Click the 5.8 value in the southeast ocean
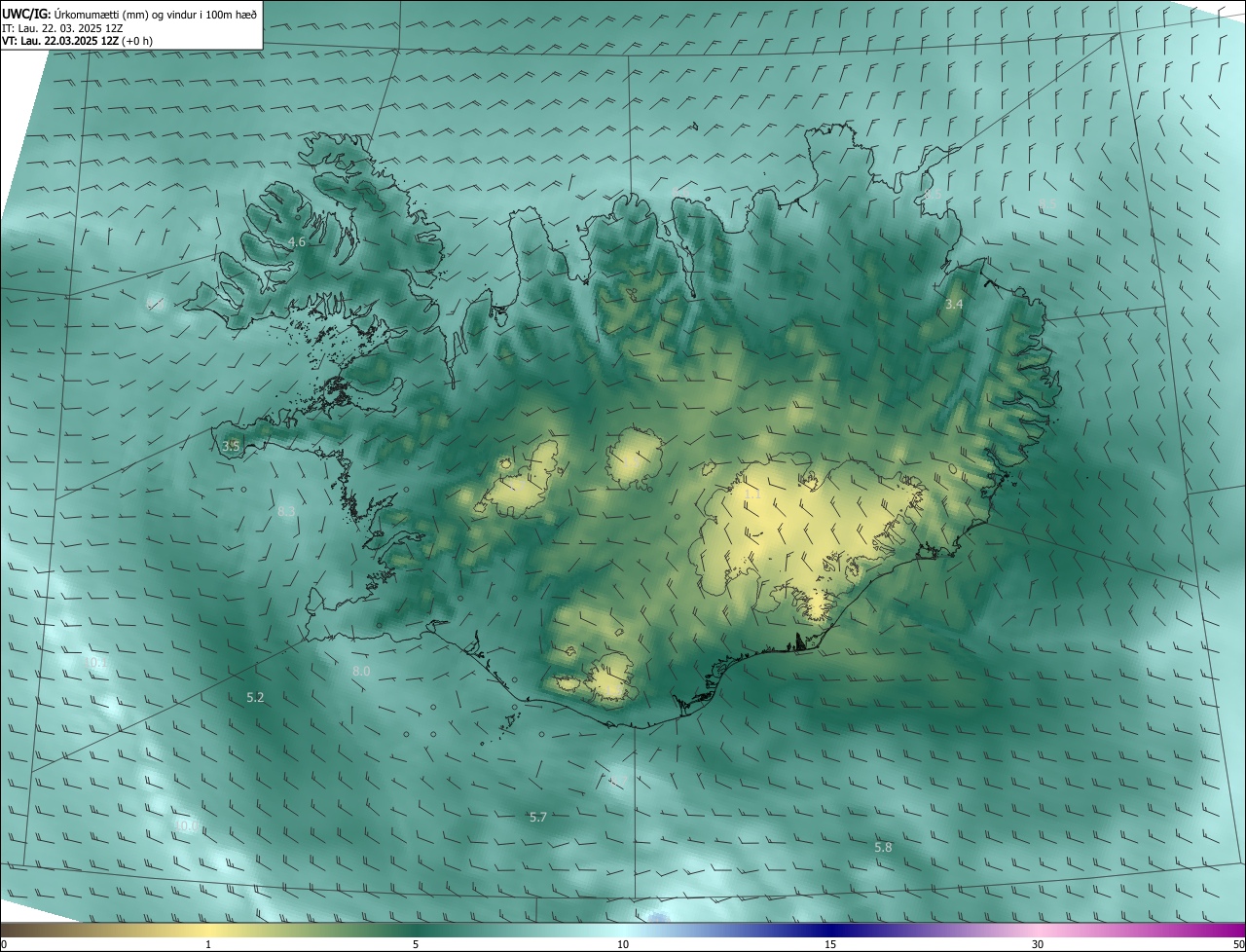 (x=883, y=848)
